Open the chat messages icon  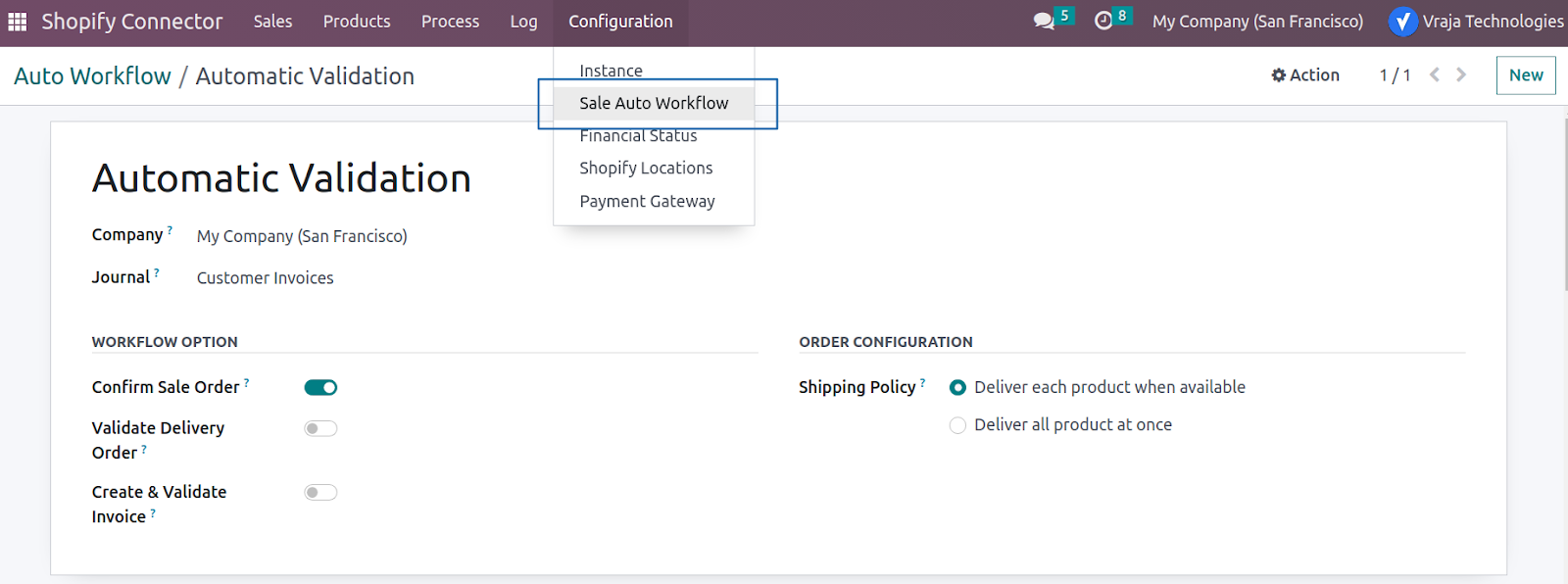[x=1044, y=22]
